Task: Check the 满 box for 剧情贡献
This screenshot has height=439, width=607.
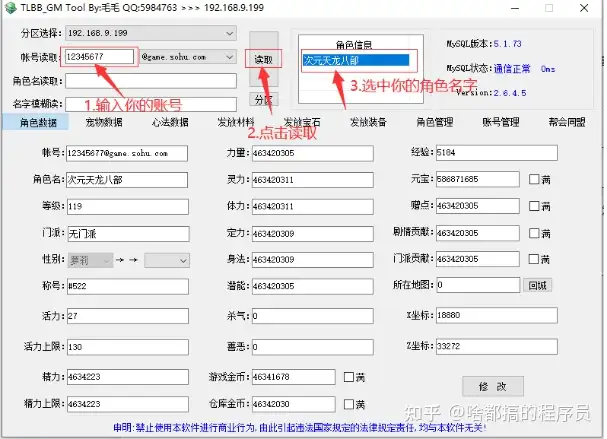Action: pos(534,233)
